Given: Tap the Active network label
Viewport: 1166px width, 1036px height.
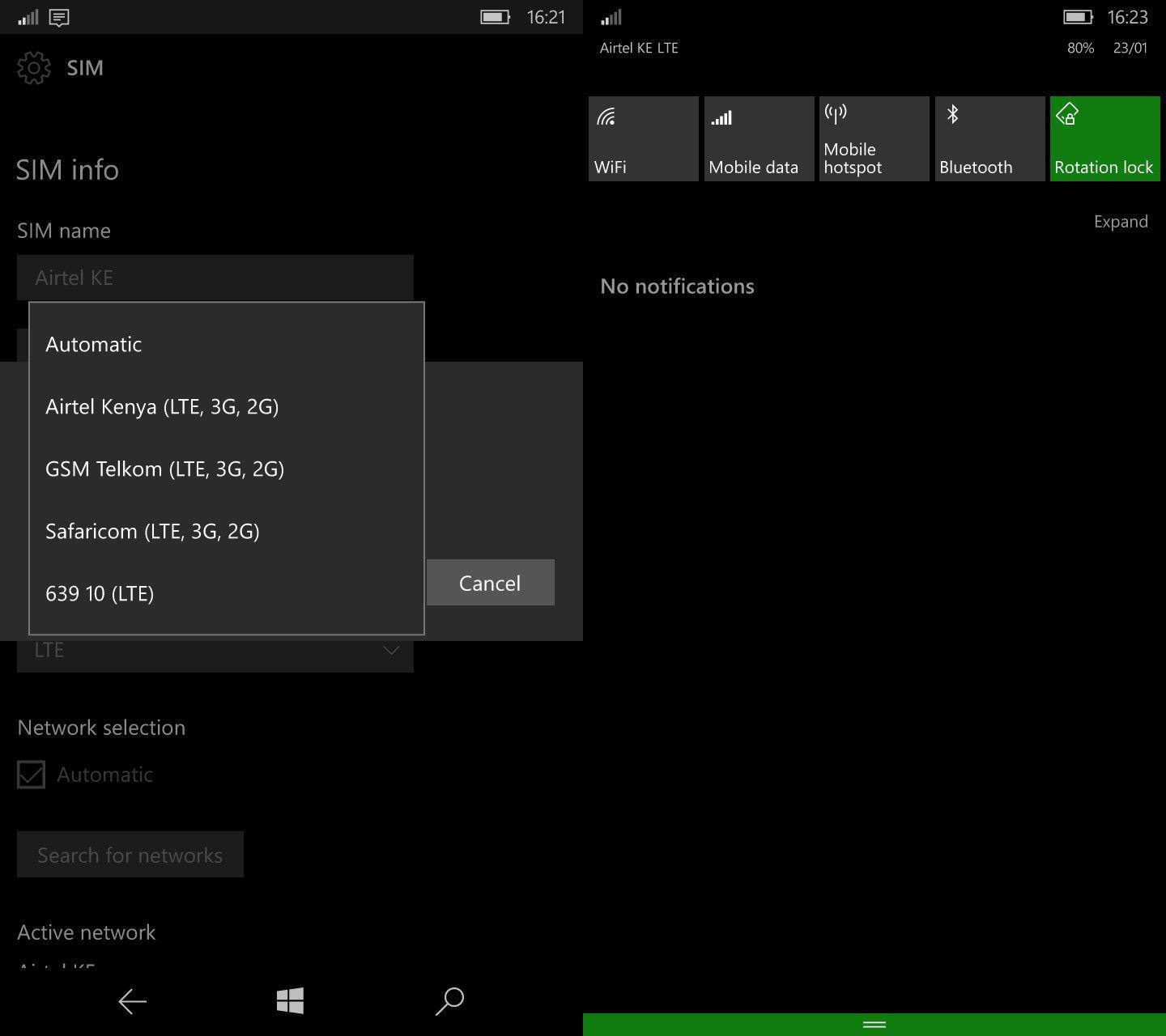Looking at the screenshot, I should click(x=87, y=932).
